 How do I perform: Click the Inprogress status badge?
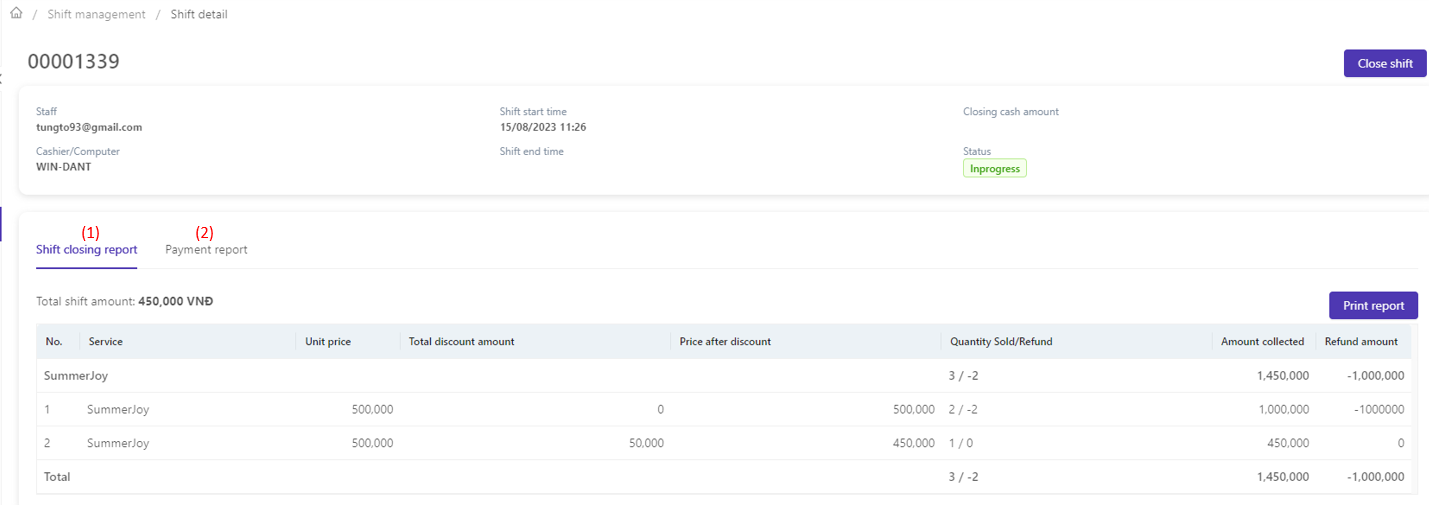pos(994,169)
